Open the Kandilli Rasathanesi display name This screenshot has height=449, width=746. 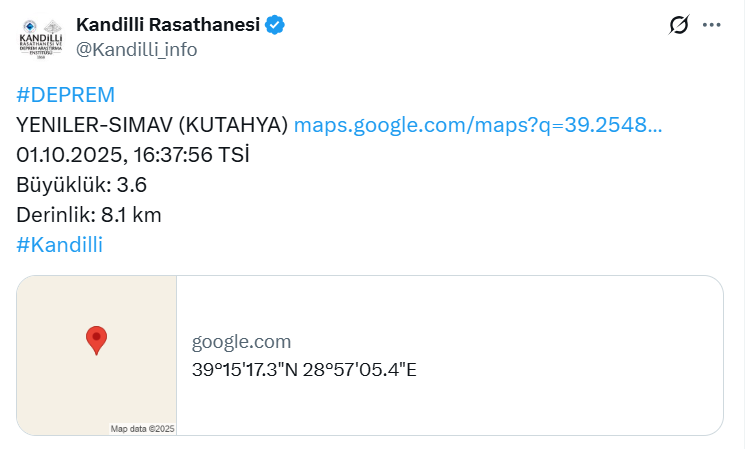tap(168, 25)
